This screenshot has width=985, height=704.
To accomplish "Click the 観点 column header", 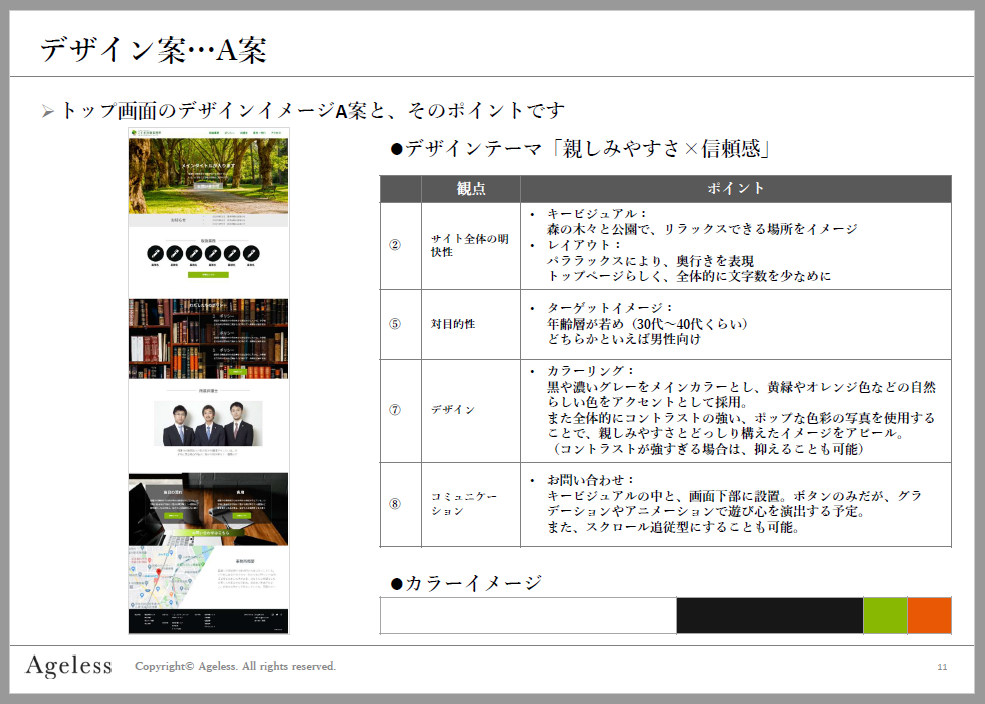I will point(470,189).
